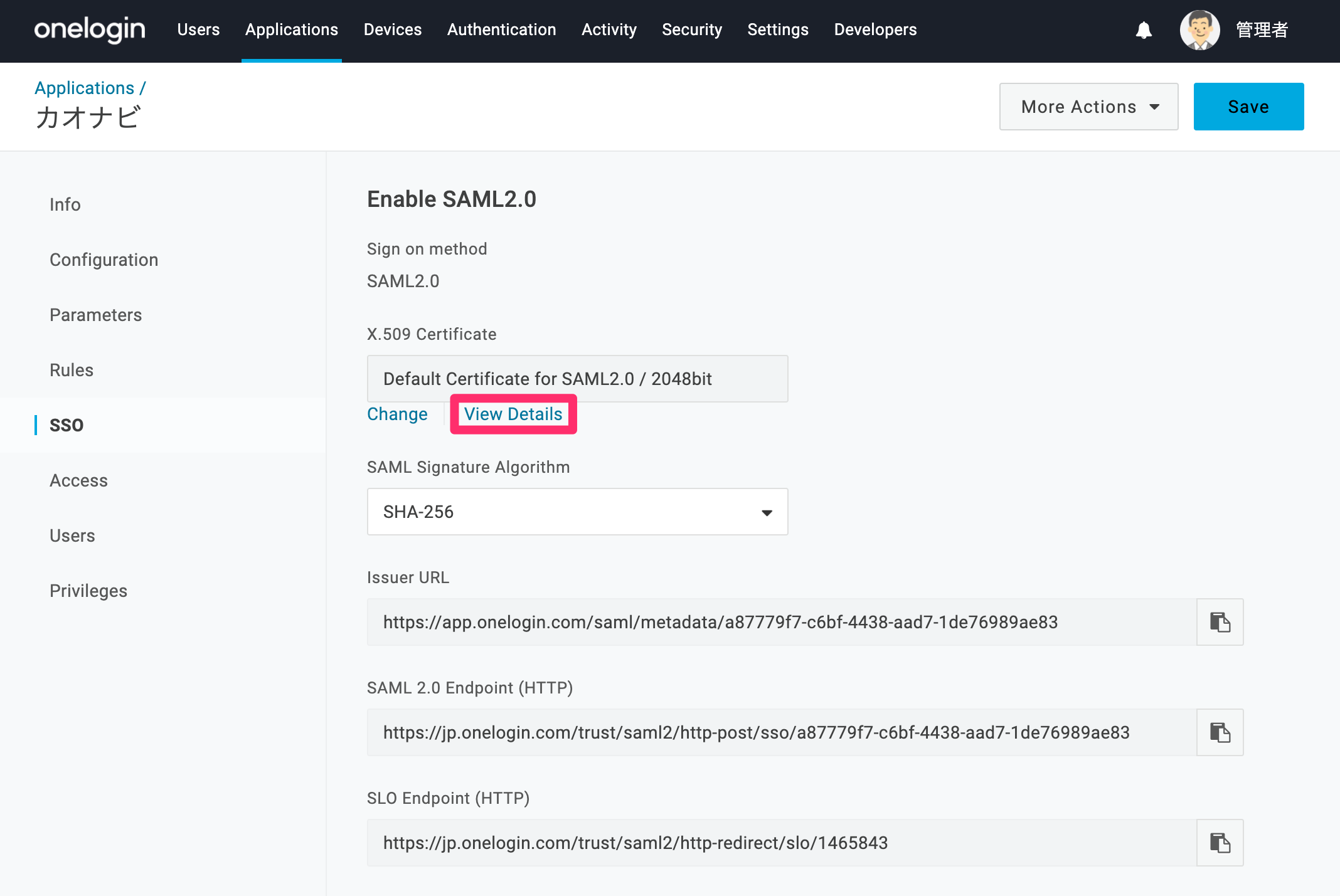The image size is (1340, 896).
Task: Switch to the Access sidebar tab
Action: tap(78, 480)
